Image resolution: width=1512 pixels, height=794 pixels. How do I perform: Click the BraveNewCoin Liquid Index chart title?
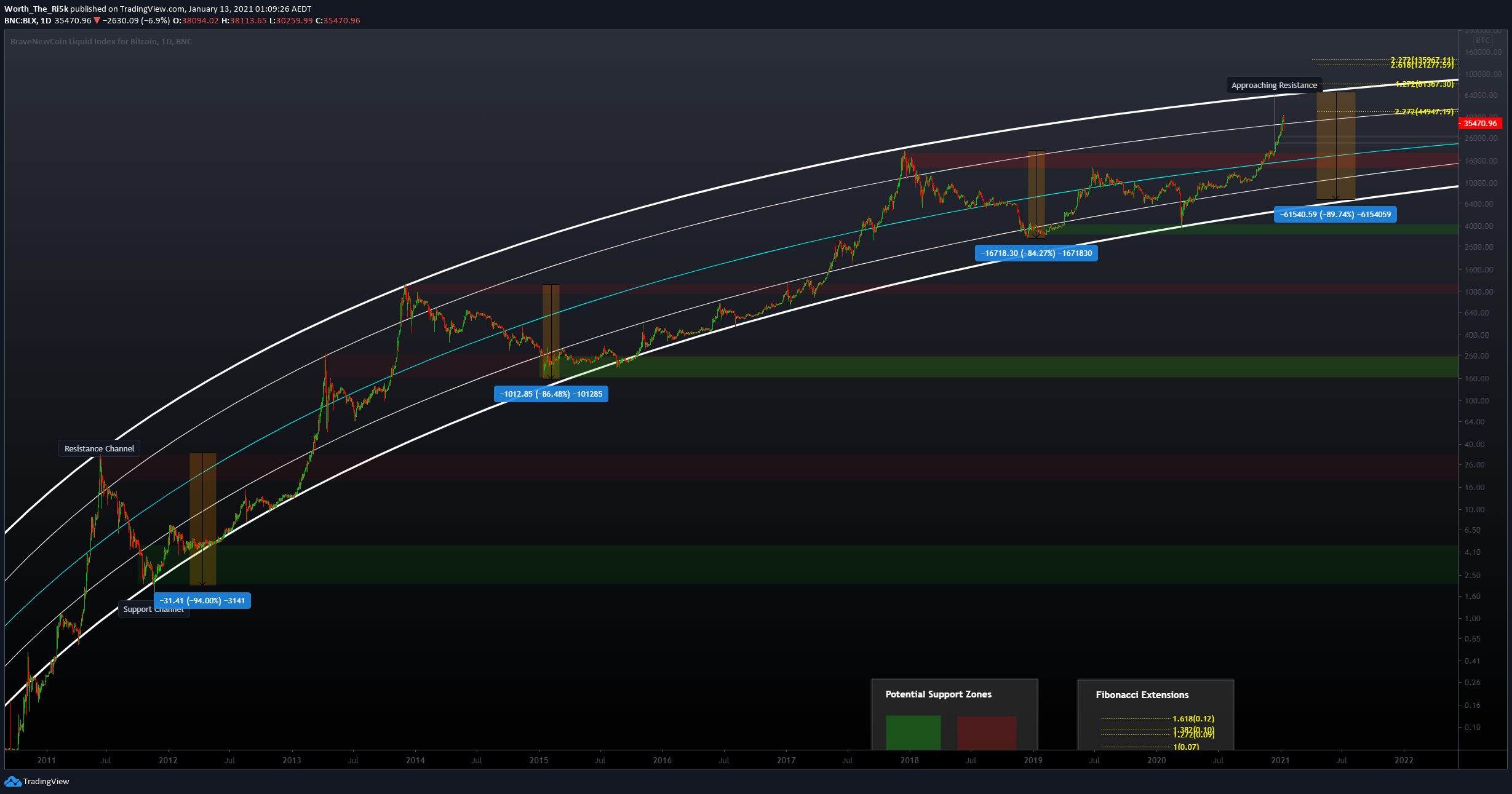point(101,42)
